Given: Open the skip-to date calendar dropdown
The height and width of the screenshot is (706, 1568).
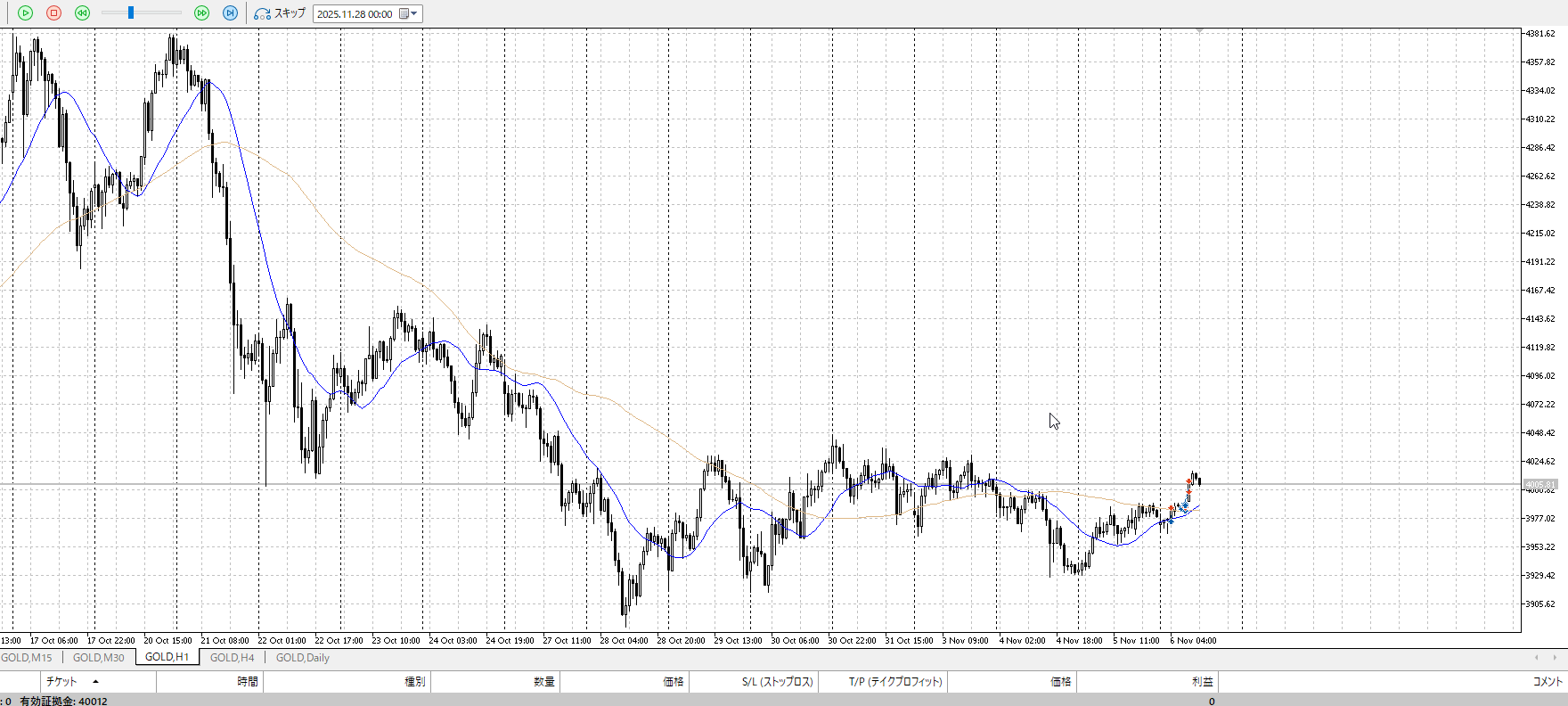Looking at the screenshot, I should coord(409,13).
